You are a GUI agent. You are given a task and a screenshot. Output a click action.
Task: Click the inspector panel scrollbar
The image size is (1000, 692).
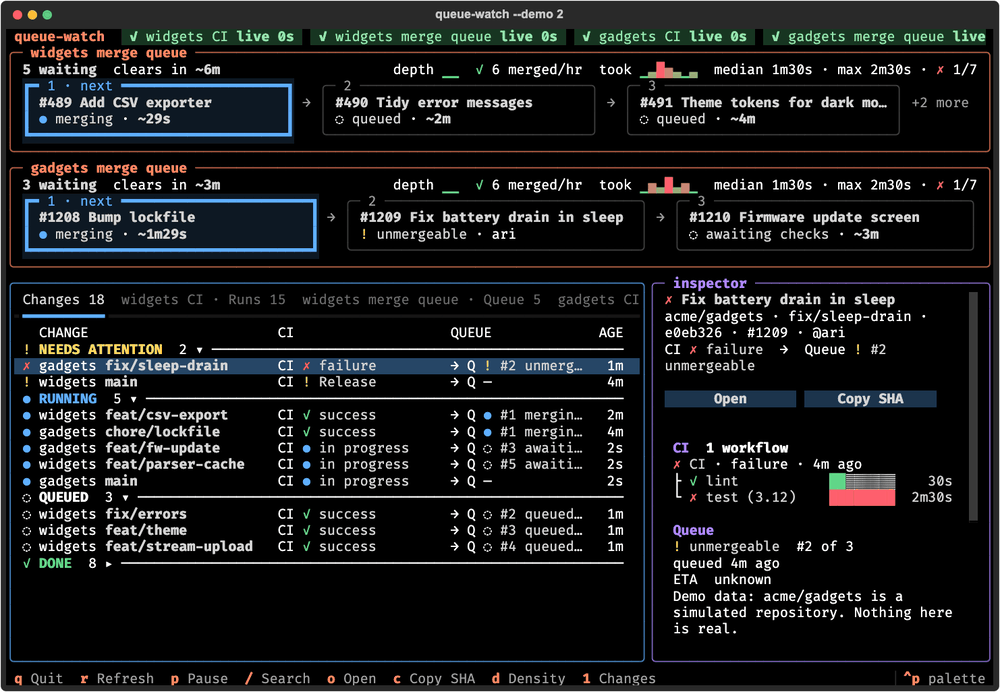(973, 407)
